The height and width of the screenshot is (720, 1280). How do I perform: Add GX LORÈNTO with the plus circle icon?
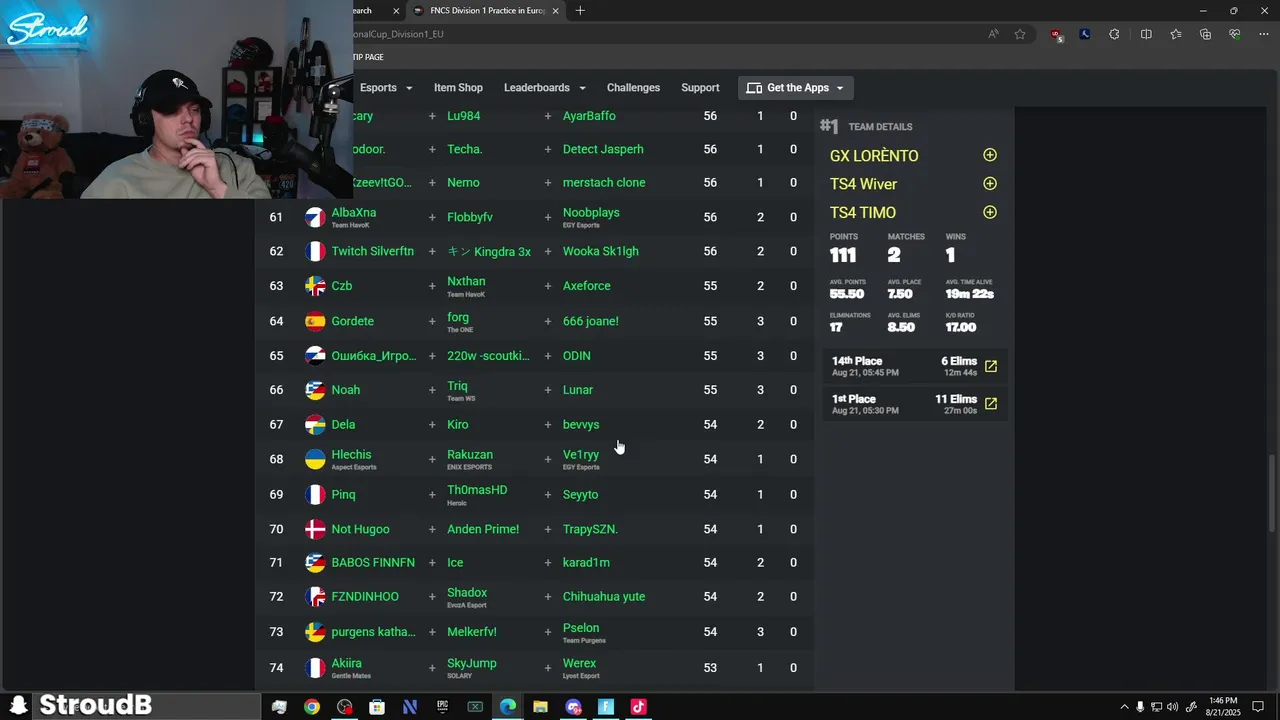click(x=990, y=155)
